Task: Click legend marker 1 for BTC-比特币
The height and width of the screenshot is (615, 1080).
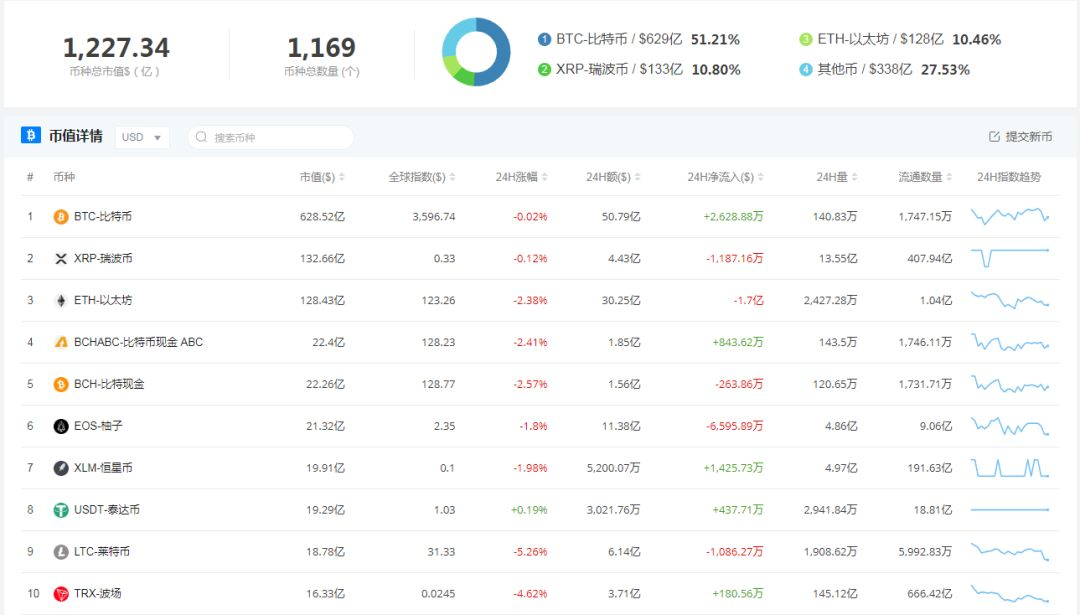Action: 544,39
